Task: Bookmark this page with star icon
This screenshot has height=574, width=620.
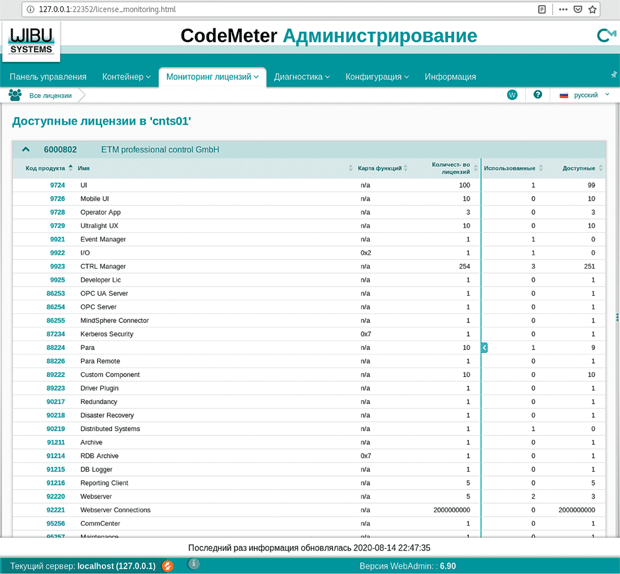Action: (x=592, y=9)
